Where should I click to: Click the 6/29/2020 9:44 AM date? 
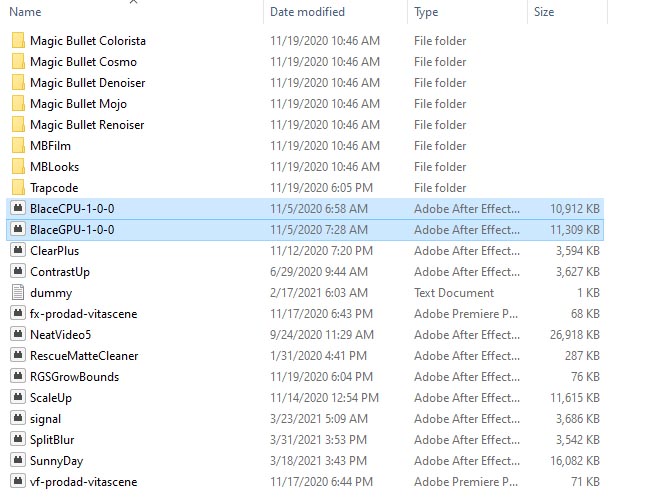click(319, 272)
